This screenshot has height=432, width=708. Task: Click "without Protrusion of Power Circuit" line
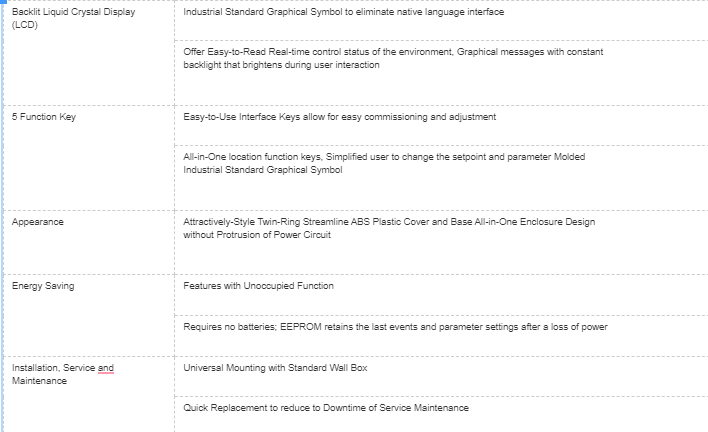pyautogui.click(x=257, y=234)
